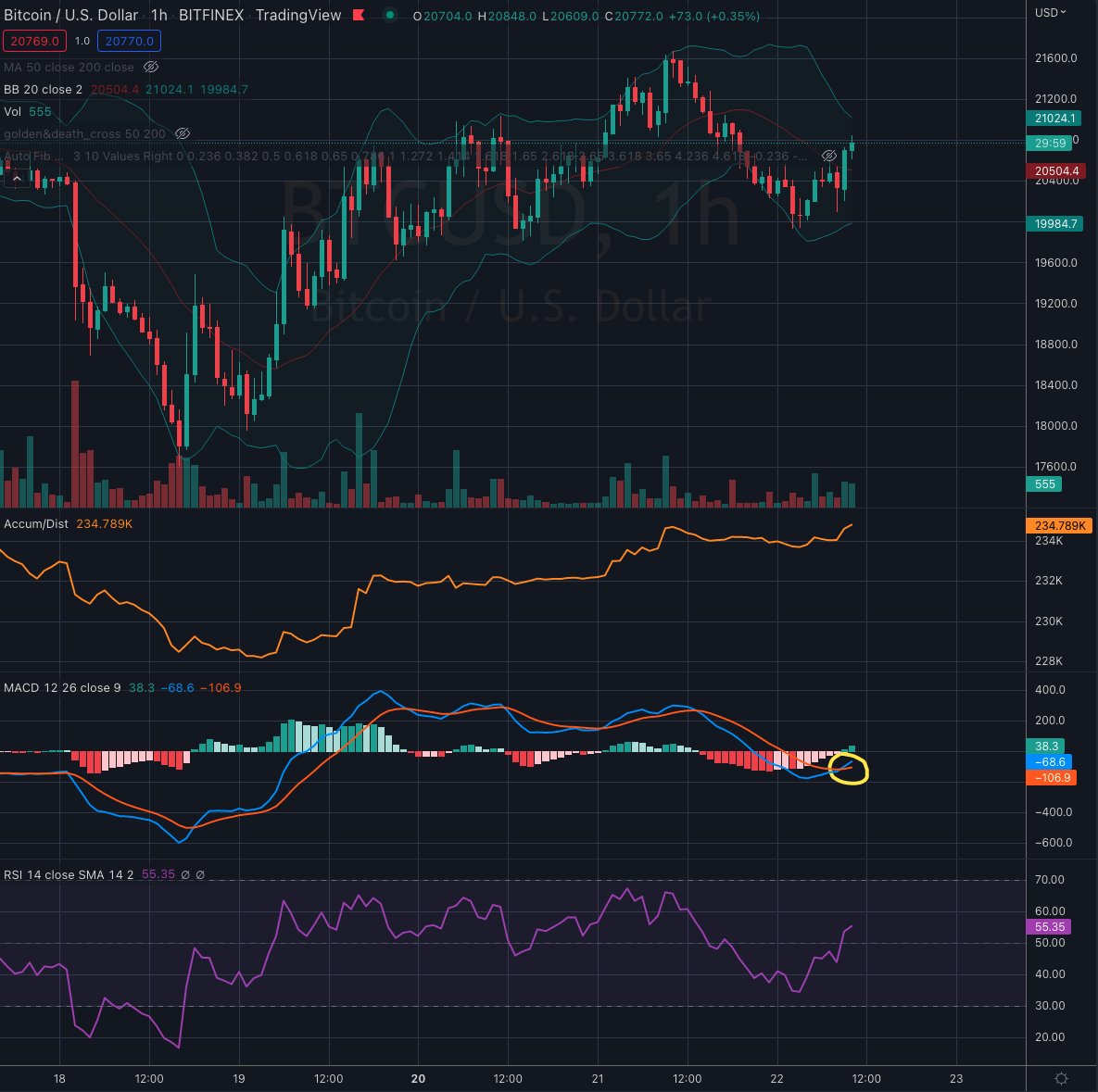Click the blue Buy 20770.0 button
The image size is (1098, 1092).
coord(129,41)
